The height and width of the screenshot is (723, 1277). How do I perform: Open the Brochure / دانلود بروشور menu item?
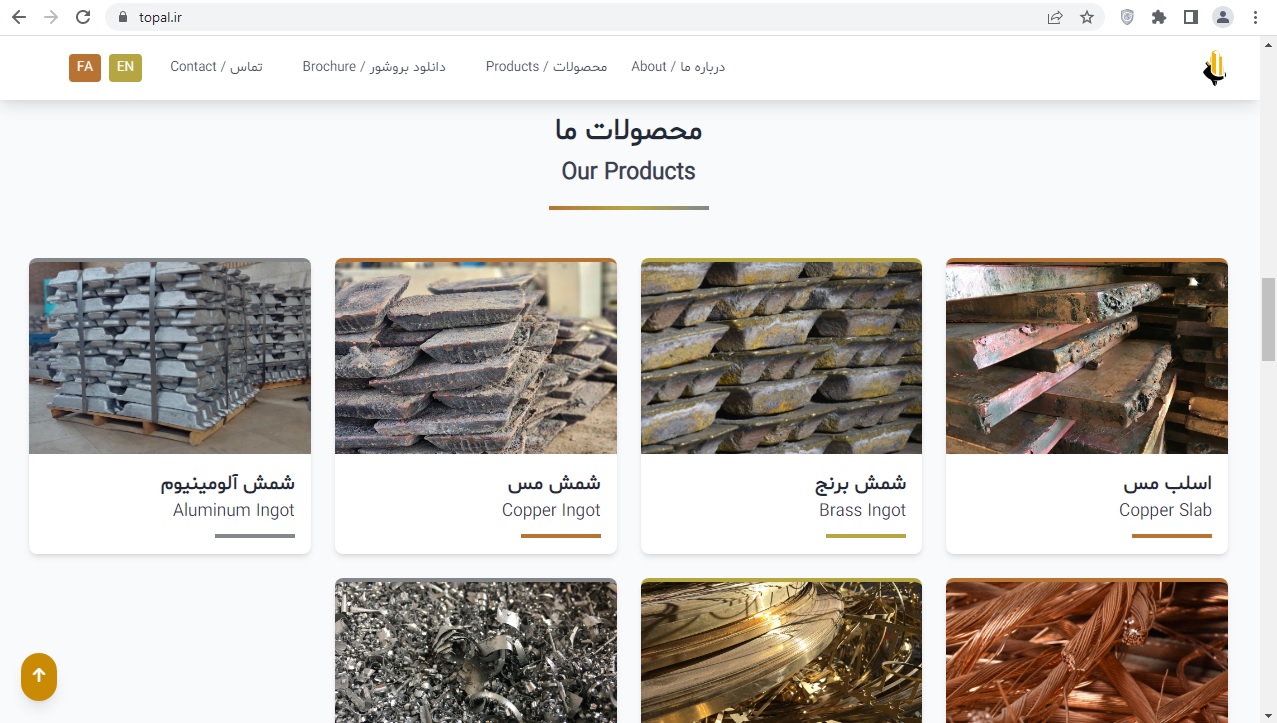click(374, 67)
